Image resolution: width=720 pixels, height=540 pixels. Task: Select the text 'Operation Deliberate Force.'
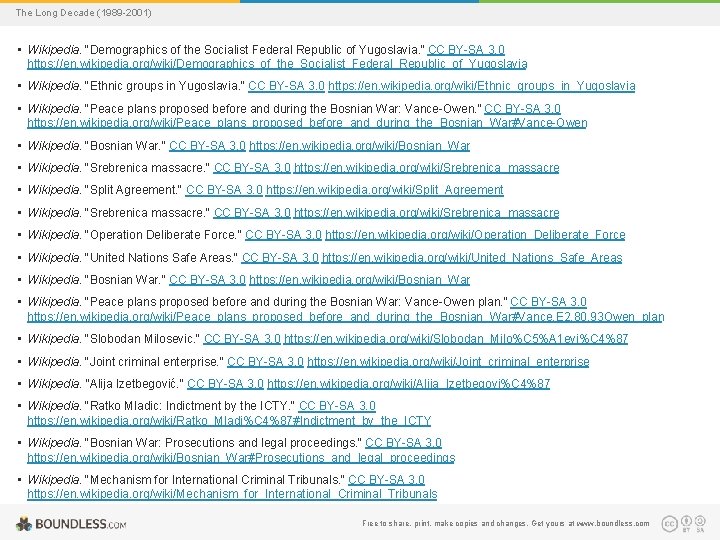click(x=163, y=235)
